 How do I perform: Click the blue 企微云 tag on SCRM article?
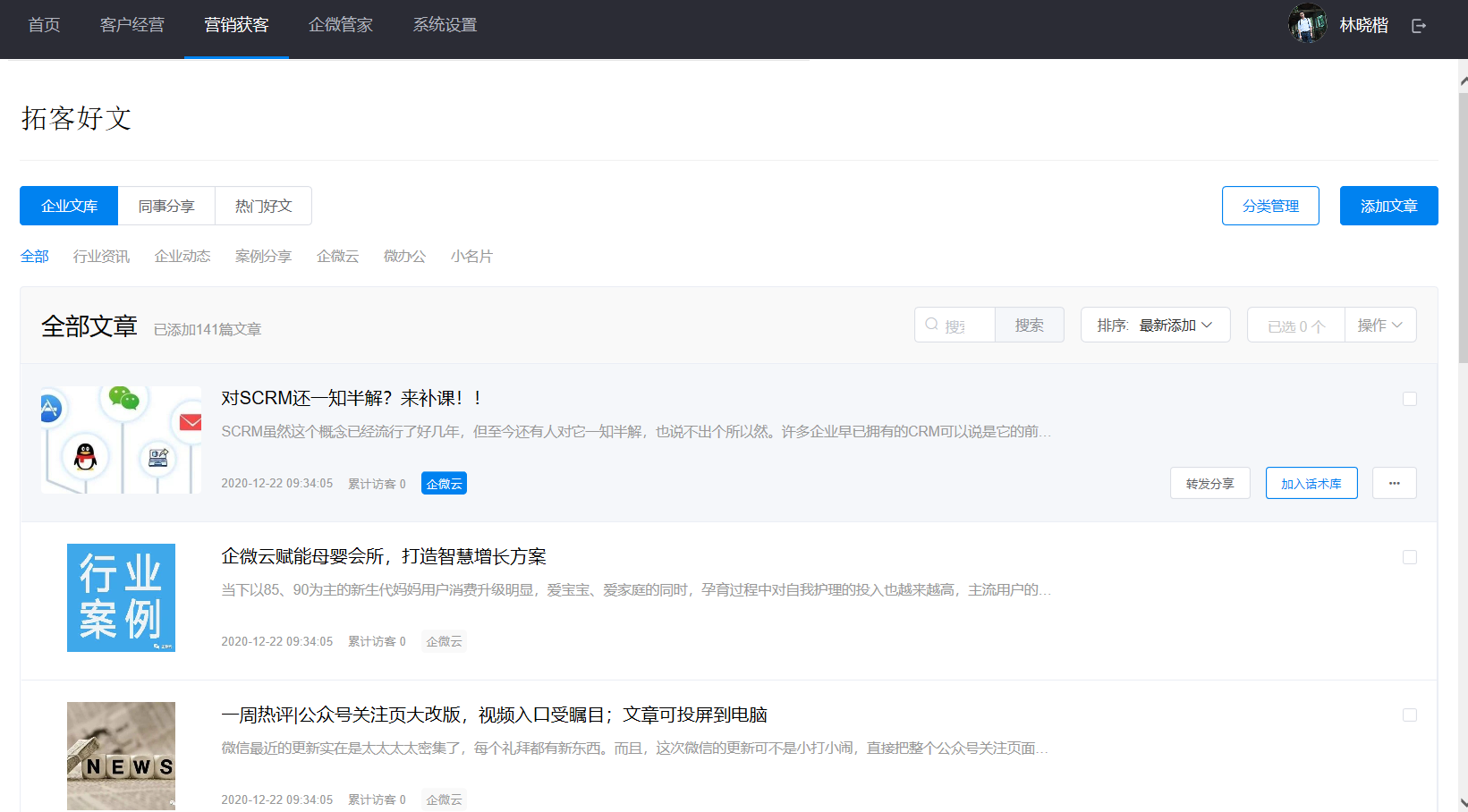click(444, 484)
